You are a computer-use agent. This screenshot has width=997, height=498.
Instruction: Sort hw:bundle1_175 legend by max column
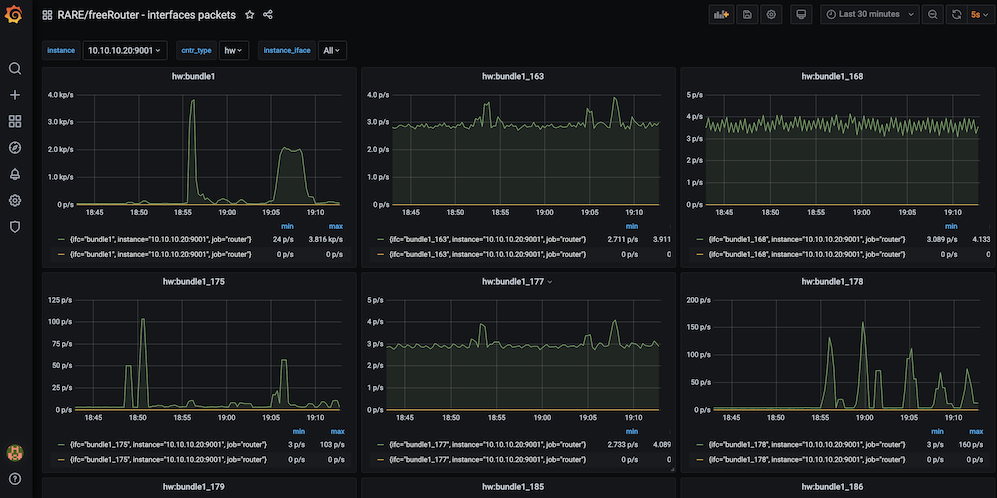pyautogui.click(x=337, y=431)
